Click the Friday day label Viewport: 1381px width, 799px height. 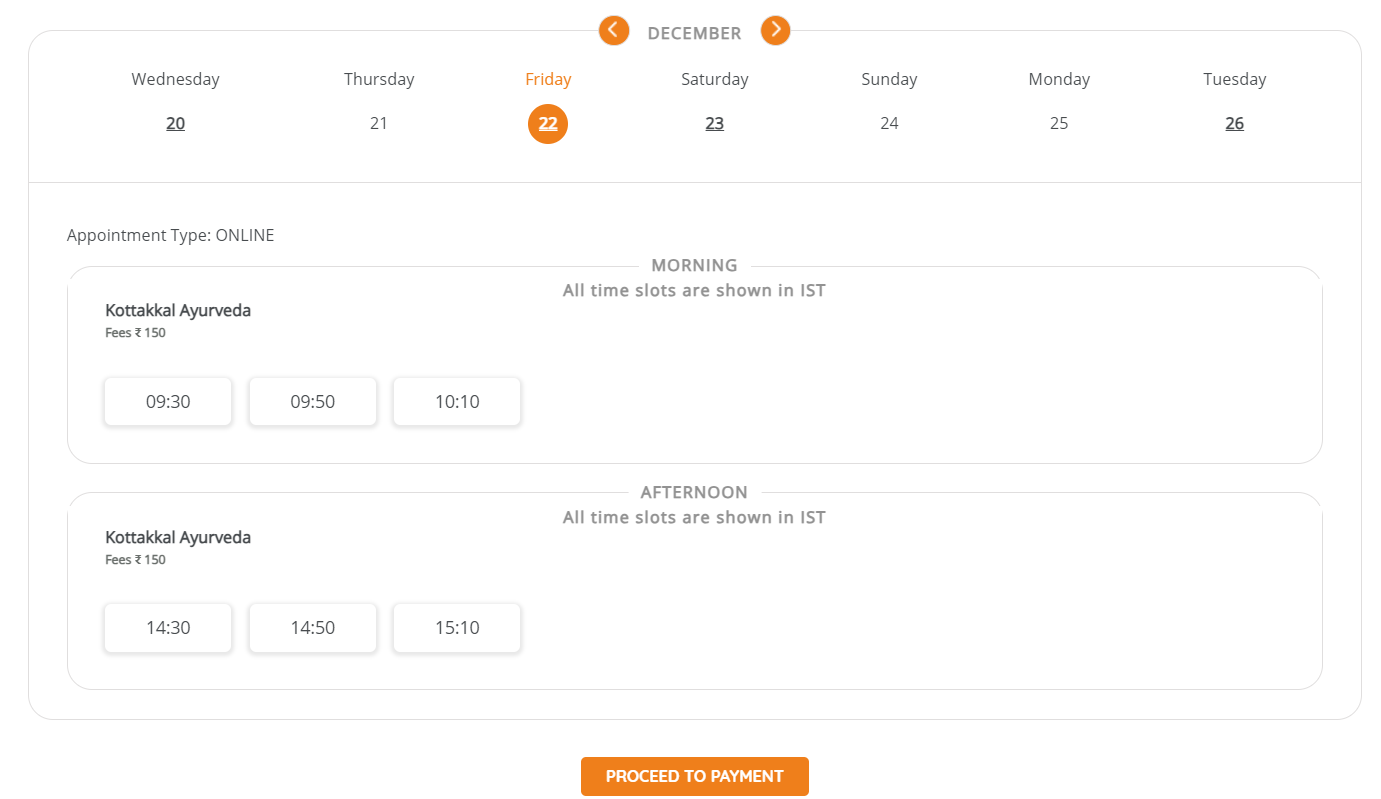[548, 79]
